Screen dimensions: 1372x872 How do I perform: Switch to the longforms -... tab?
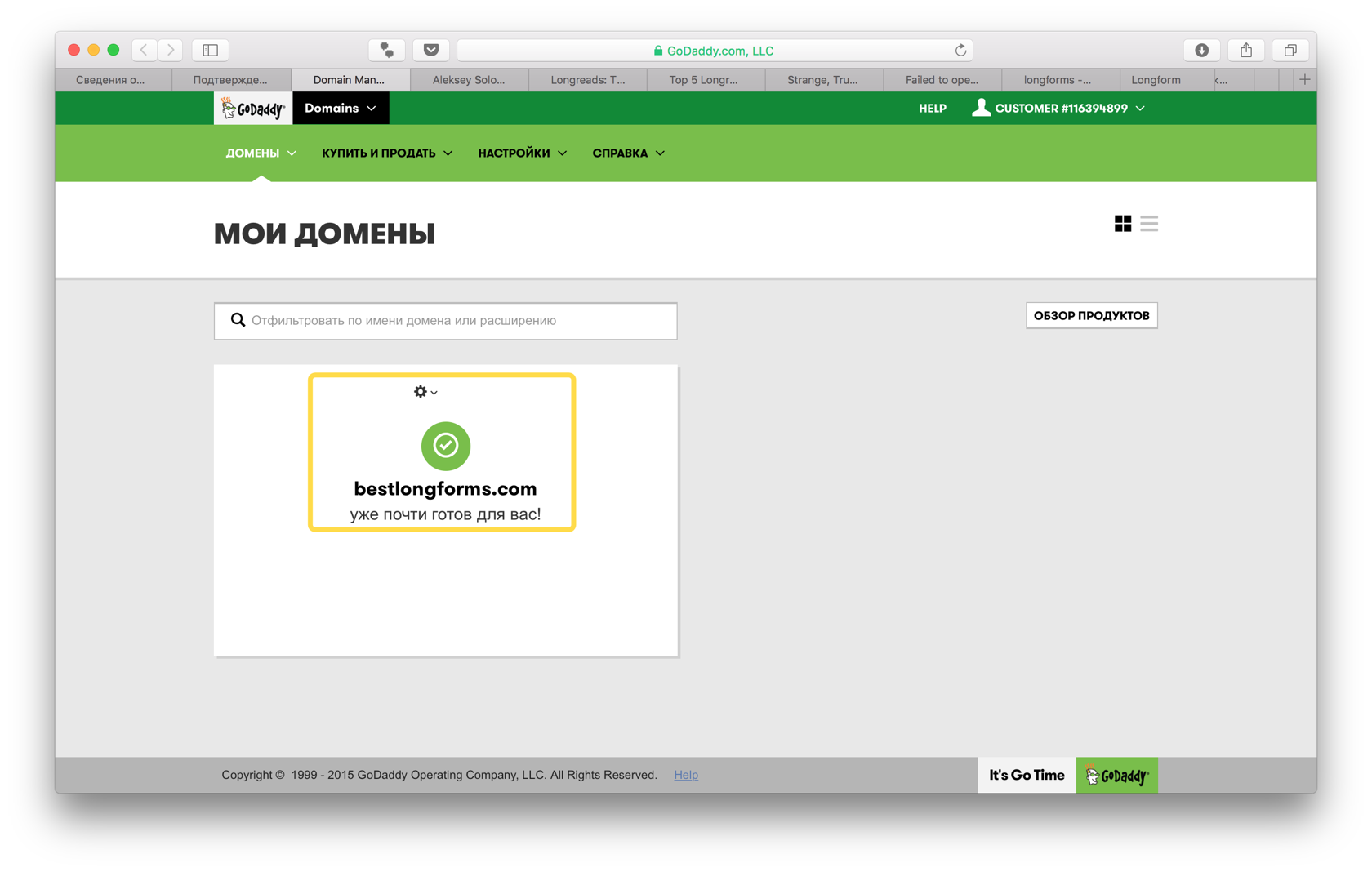1060,79
